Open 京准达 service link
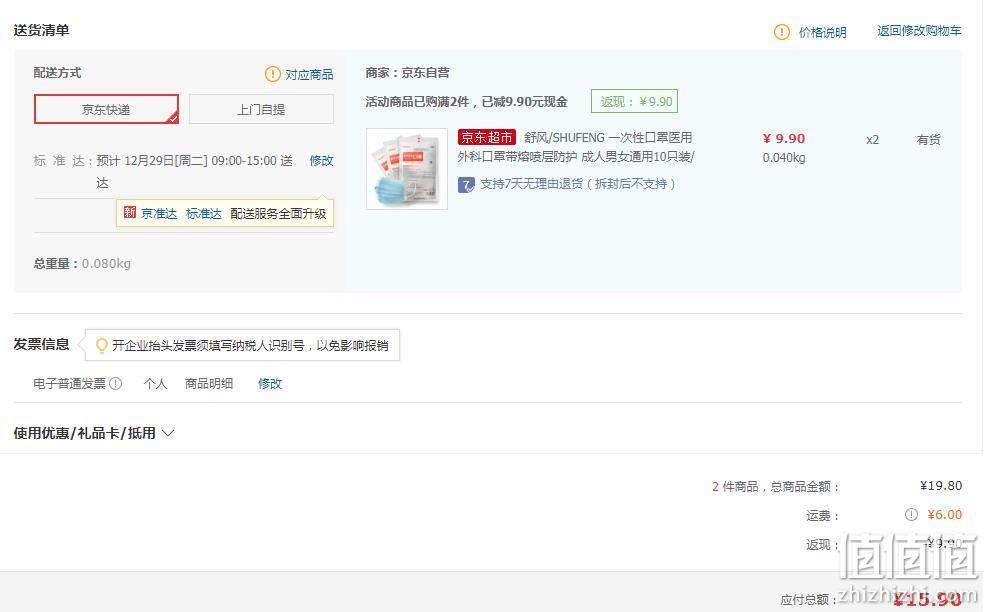The width and height of the screenshot is (987, 612). click(159, 213)
